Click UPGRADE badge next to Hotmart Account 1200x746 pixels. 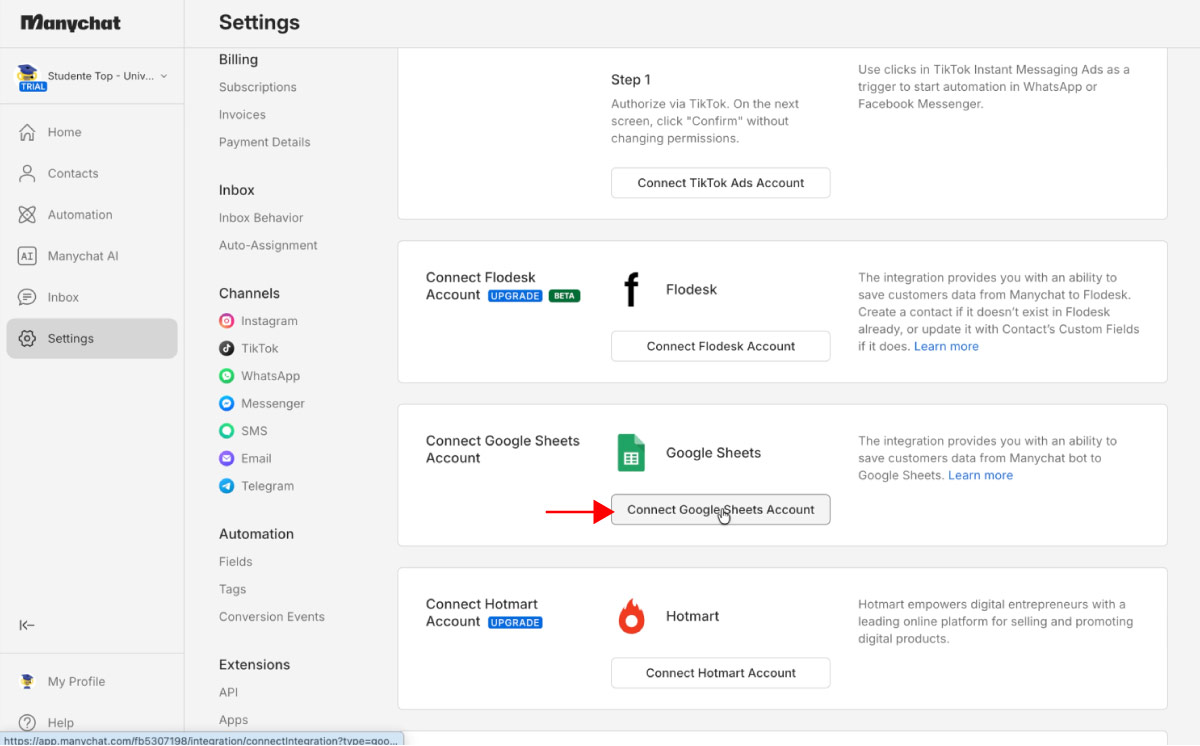point(515,623)
